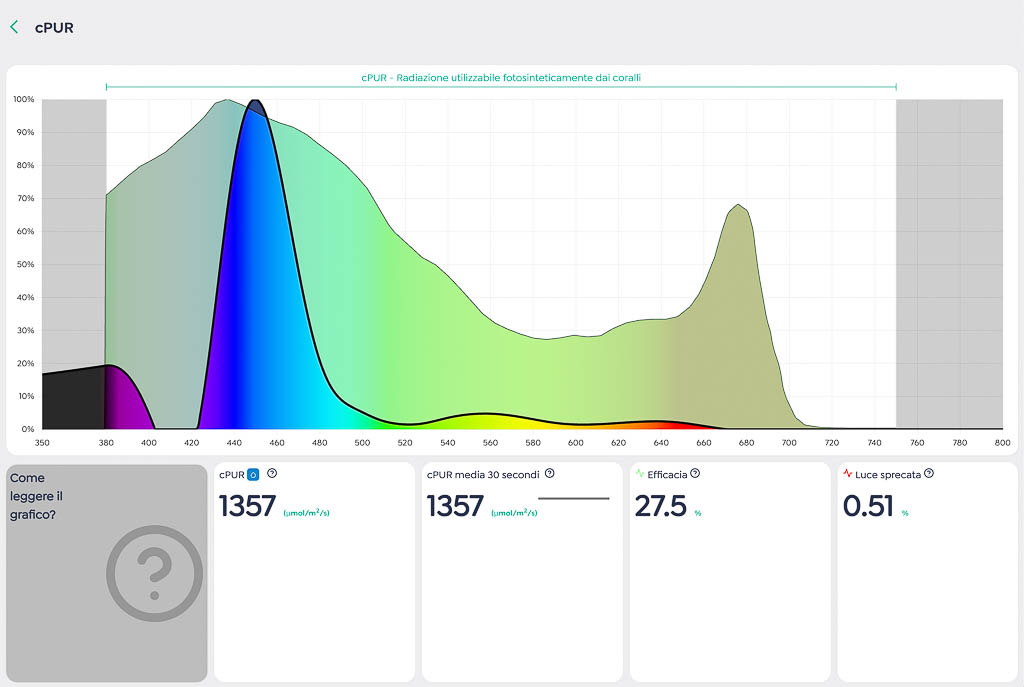Viewport: 1024px width, 687px height.
Task: Click the cPUR page title in header
Action: [x=54, y=28]
